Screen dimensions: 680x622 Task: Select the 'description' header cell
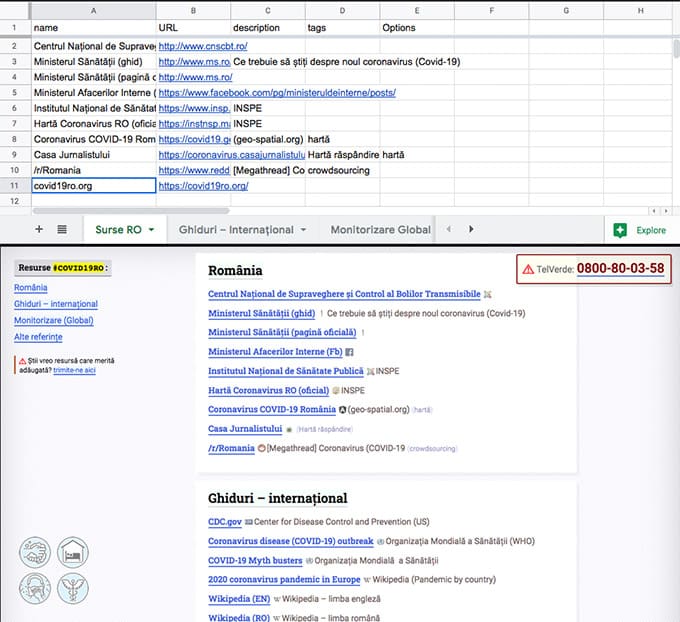coord(268,28)
